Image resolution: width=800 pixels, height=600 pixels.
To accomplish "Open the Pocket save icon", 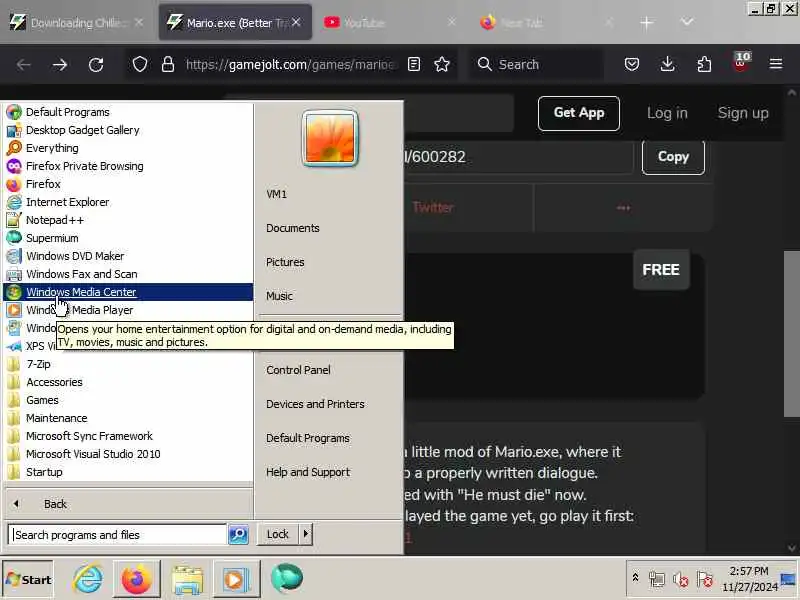I will coord(632,64).
